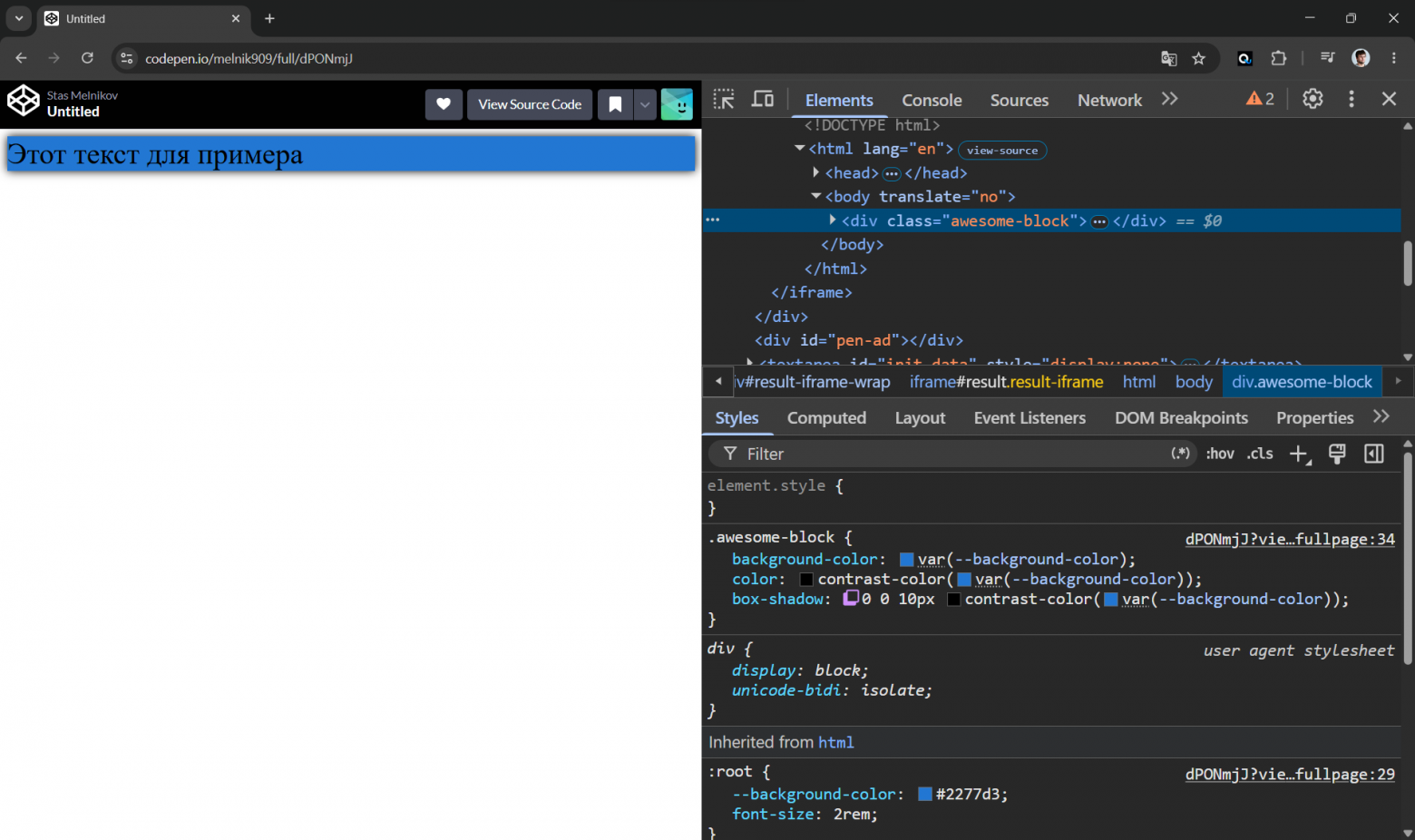Image resolution: width=1415 pixels, height=840 pixels.
Task: Open DevTools settings gear
Action: pyautogui.click(x=1313, y=99)
